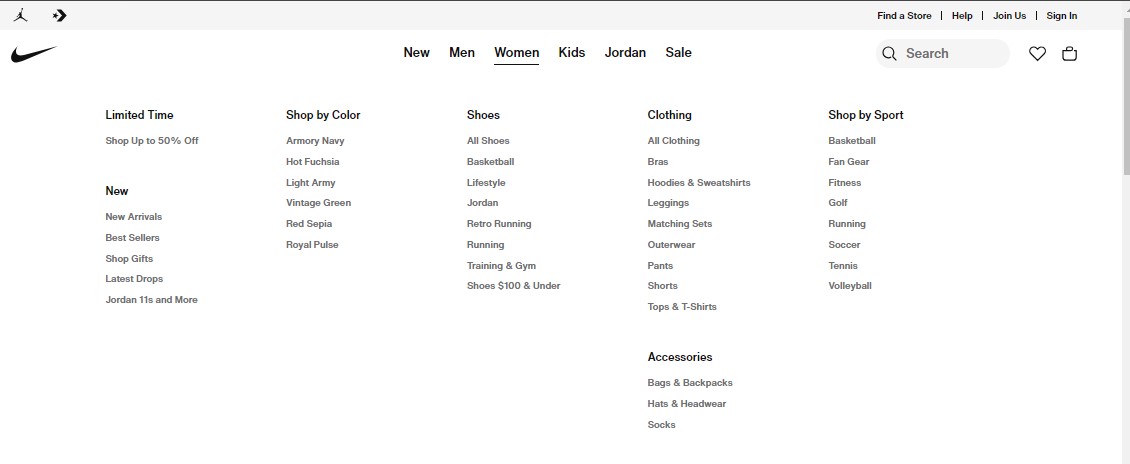View Latest Drops

pyautogui.click(x=134, y=279)
